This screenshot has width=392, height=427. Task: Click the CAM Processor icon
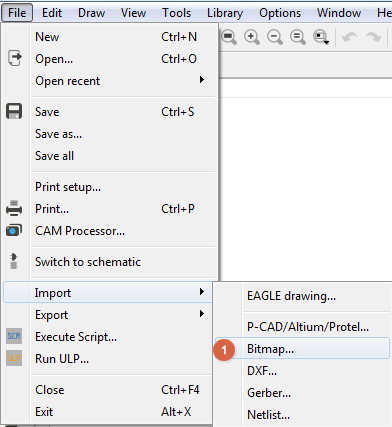click(x=14, y=230)
